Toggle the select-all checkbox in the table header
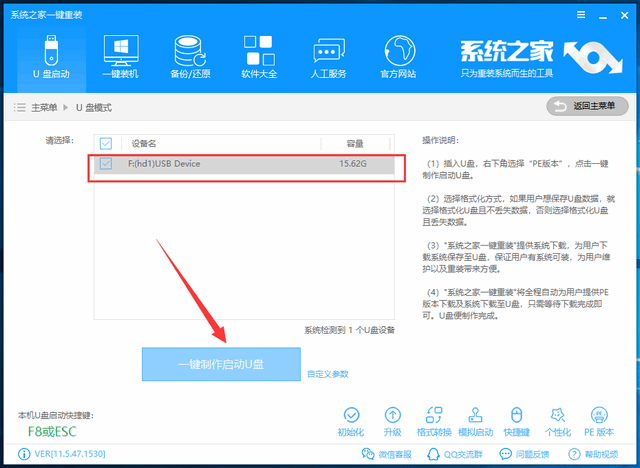640x468 pixels. click(x=107, y=143)
